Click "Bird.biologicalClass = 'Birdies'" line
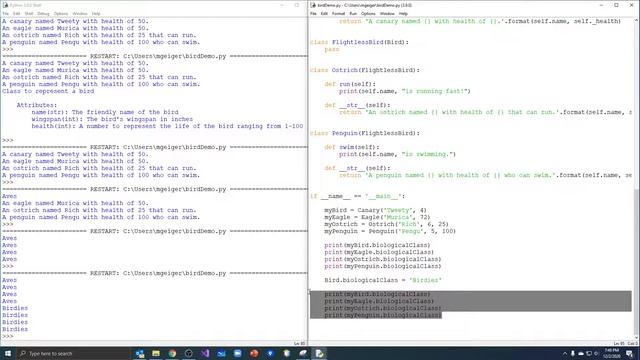Screen dimensions: 640x360 click(383, 280)
